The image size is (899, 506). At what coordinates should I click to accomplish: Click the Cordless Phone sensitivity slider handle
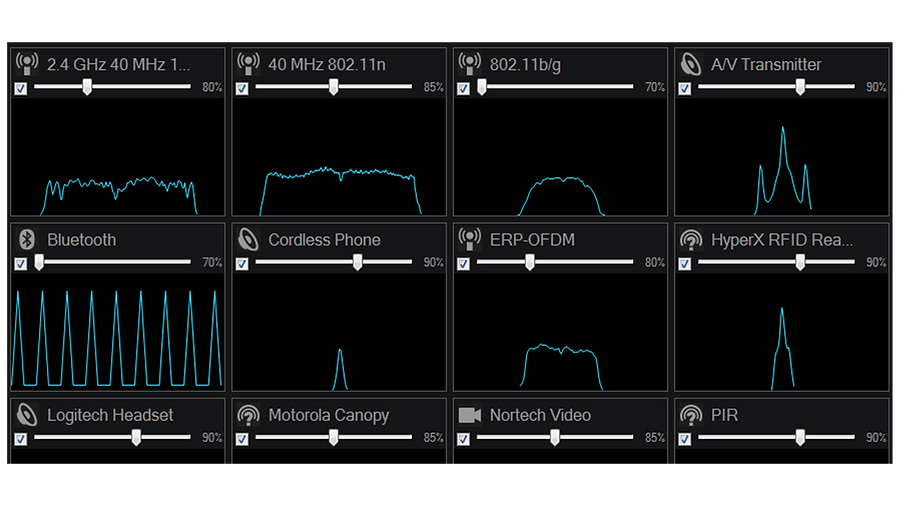click(x=357, y=263)
